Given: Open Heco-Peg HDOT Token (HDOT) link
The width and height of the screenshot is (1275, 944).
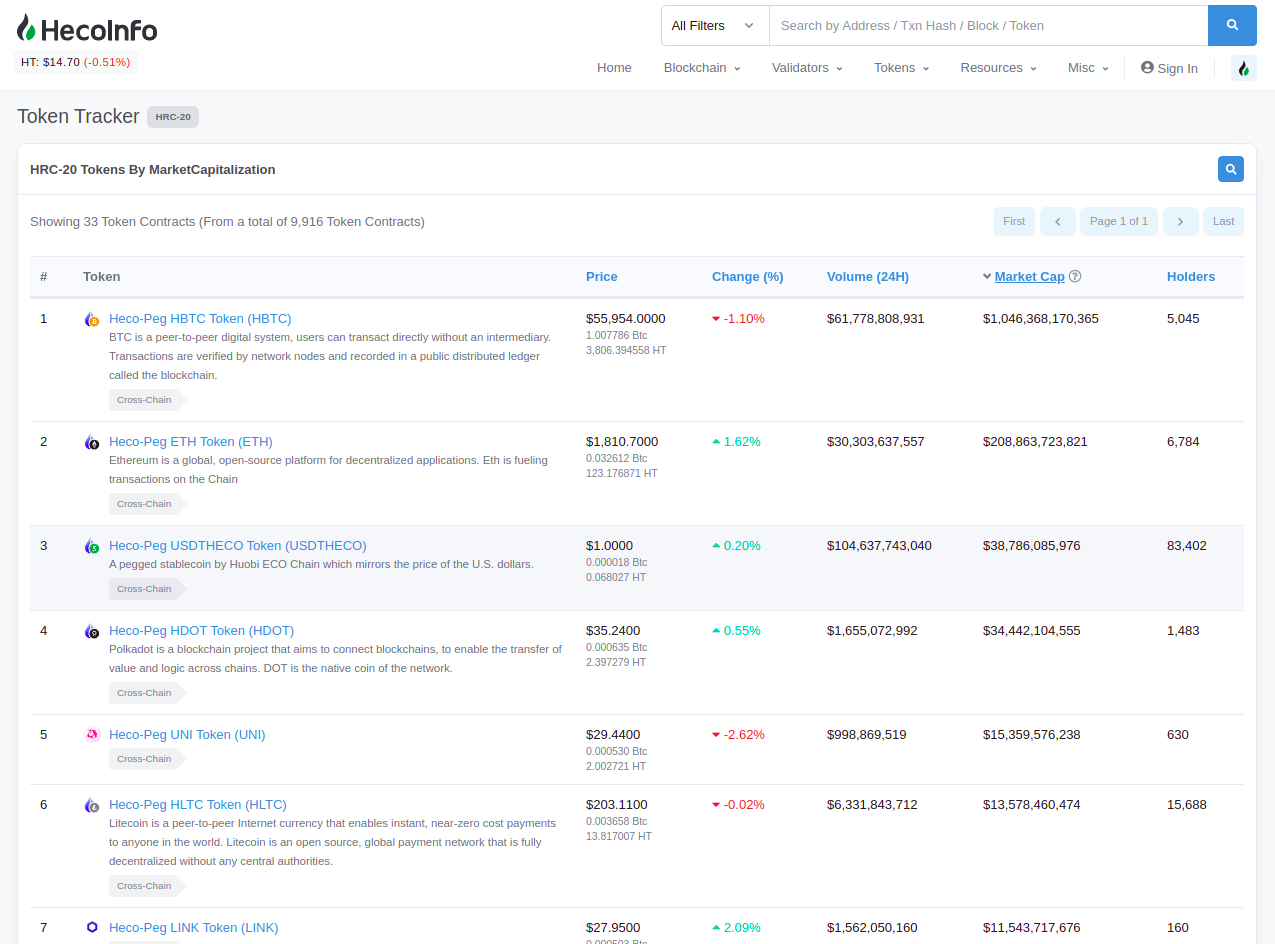Looking at the screenshot, I should pyautogui.click(x=201, y=631).
